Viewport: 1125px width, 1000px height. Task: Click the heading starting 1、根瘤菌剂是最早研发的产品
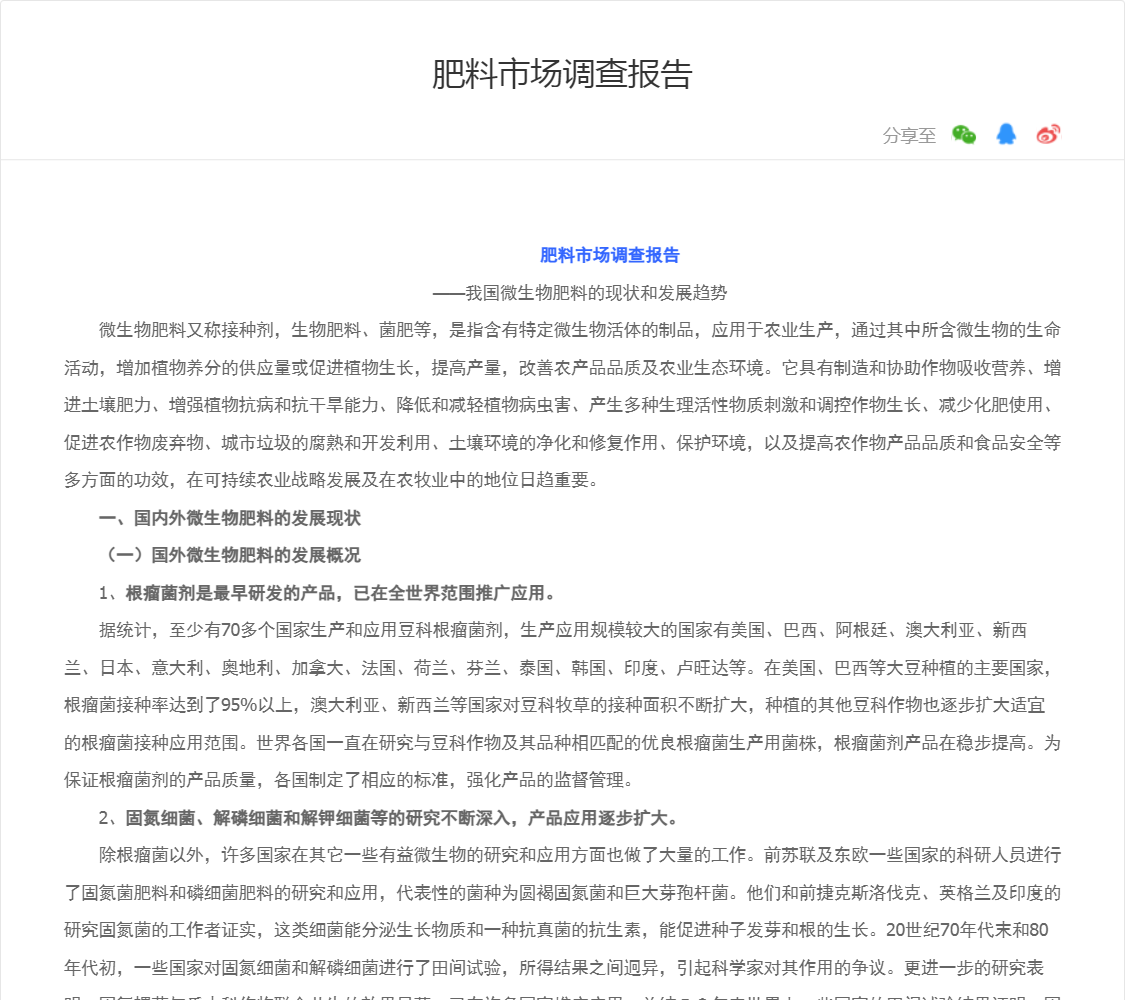[x=329, y=593]
